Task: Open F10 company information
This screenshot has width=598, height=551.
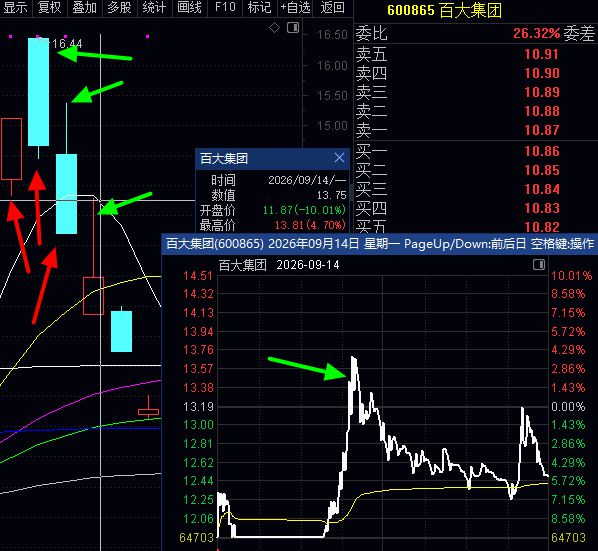Action: point(225,8)
